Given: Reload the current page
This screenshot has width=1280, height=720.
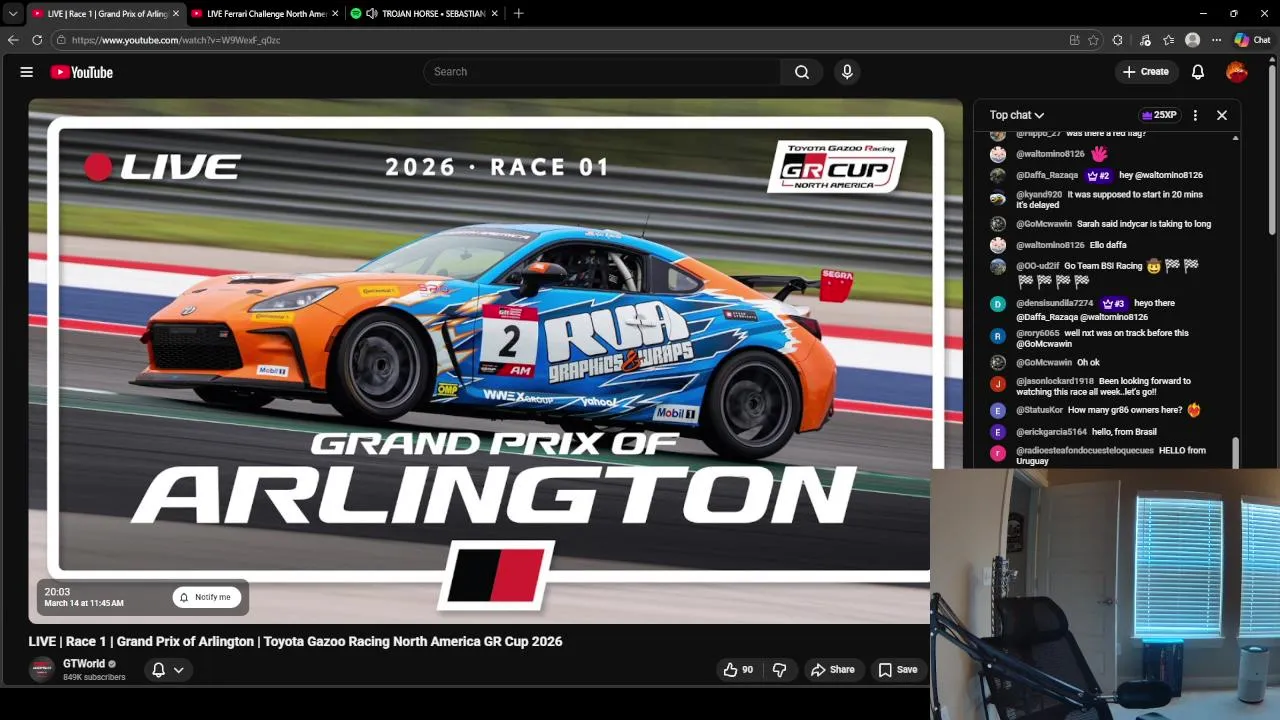Looking at the screenshot, I should point(37,40).
